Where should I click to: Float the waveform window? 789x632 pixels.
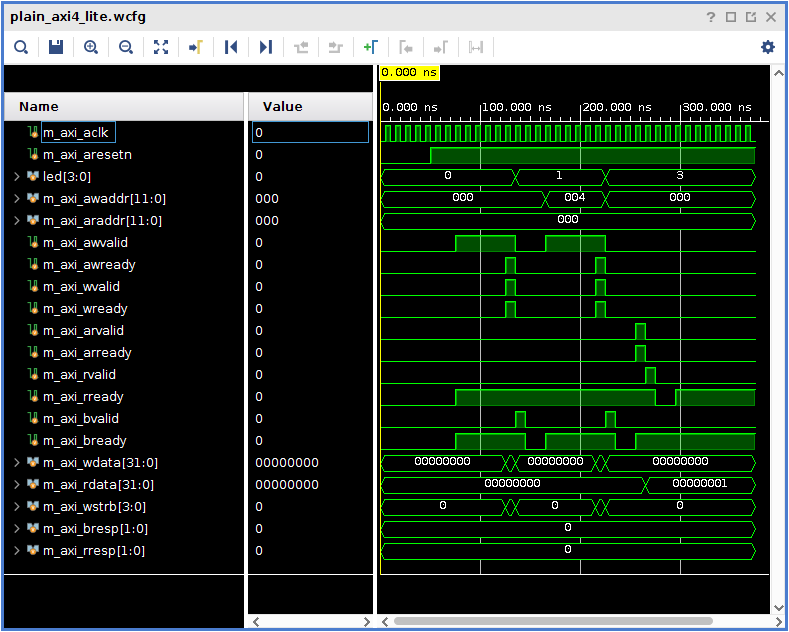tap(751, 17)
